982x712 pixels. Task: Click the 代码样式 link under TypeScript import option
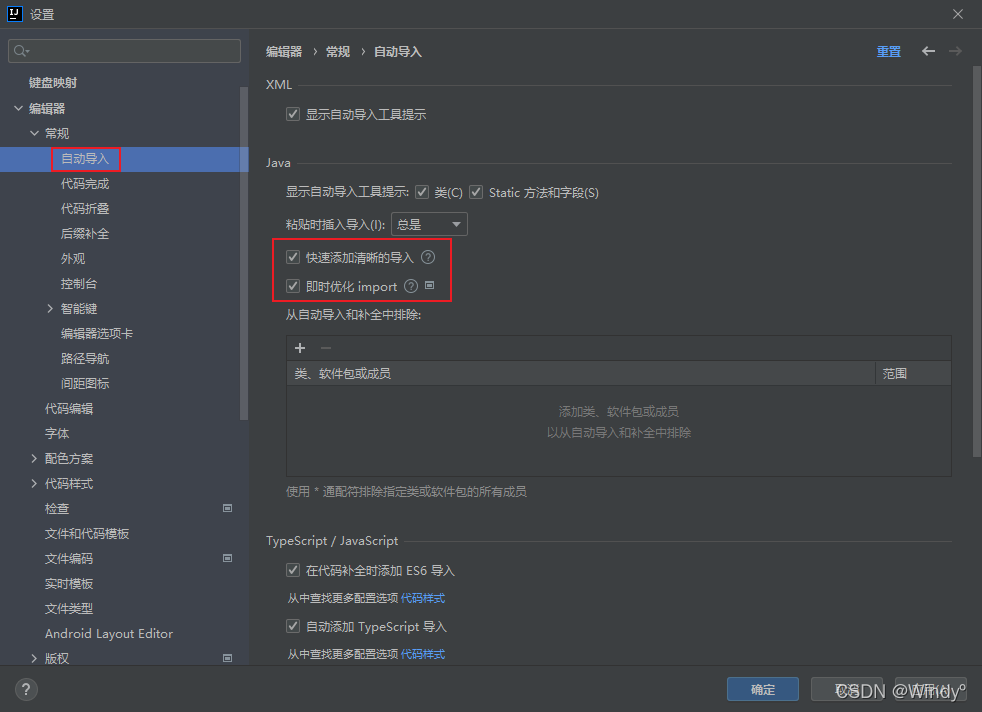pos(423,654)
